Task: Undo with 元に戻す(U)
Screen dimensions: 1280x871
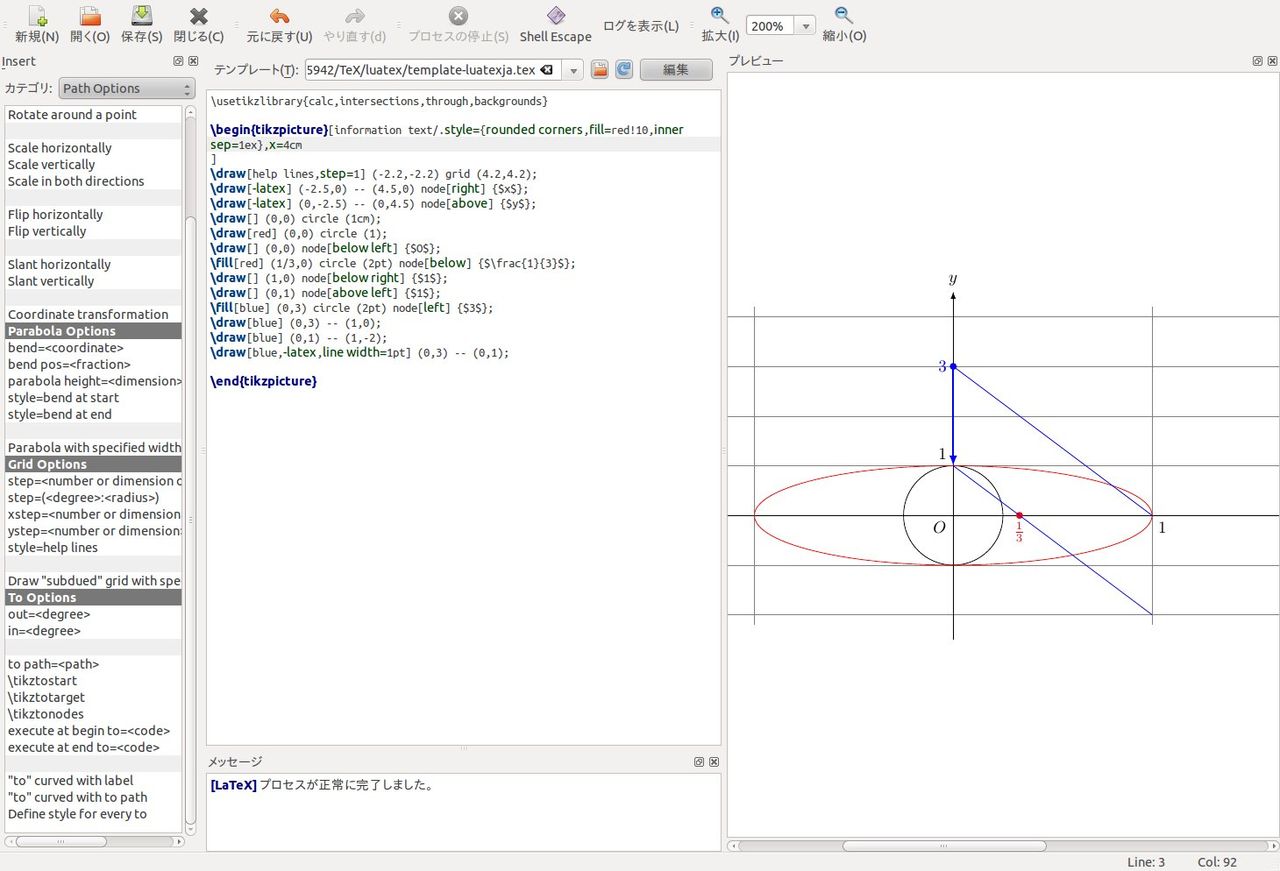Action: (x=280, y=25)
